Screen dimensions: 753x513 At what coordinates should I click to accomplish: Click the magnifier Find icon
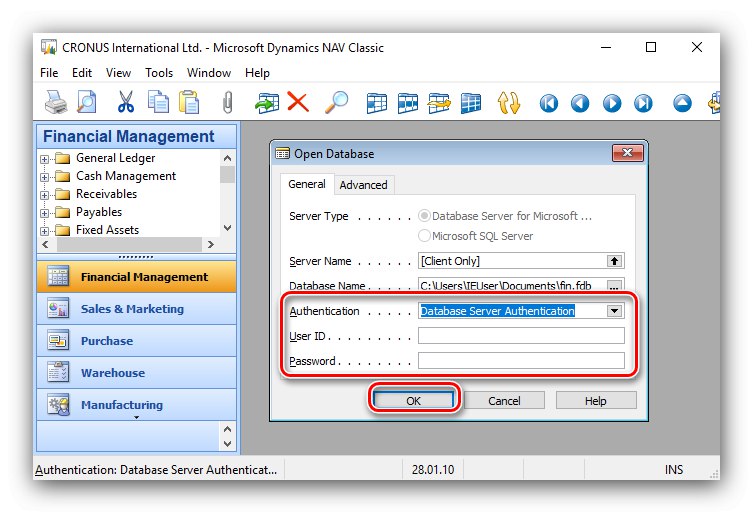click(x=337, y=102)
